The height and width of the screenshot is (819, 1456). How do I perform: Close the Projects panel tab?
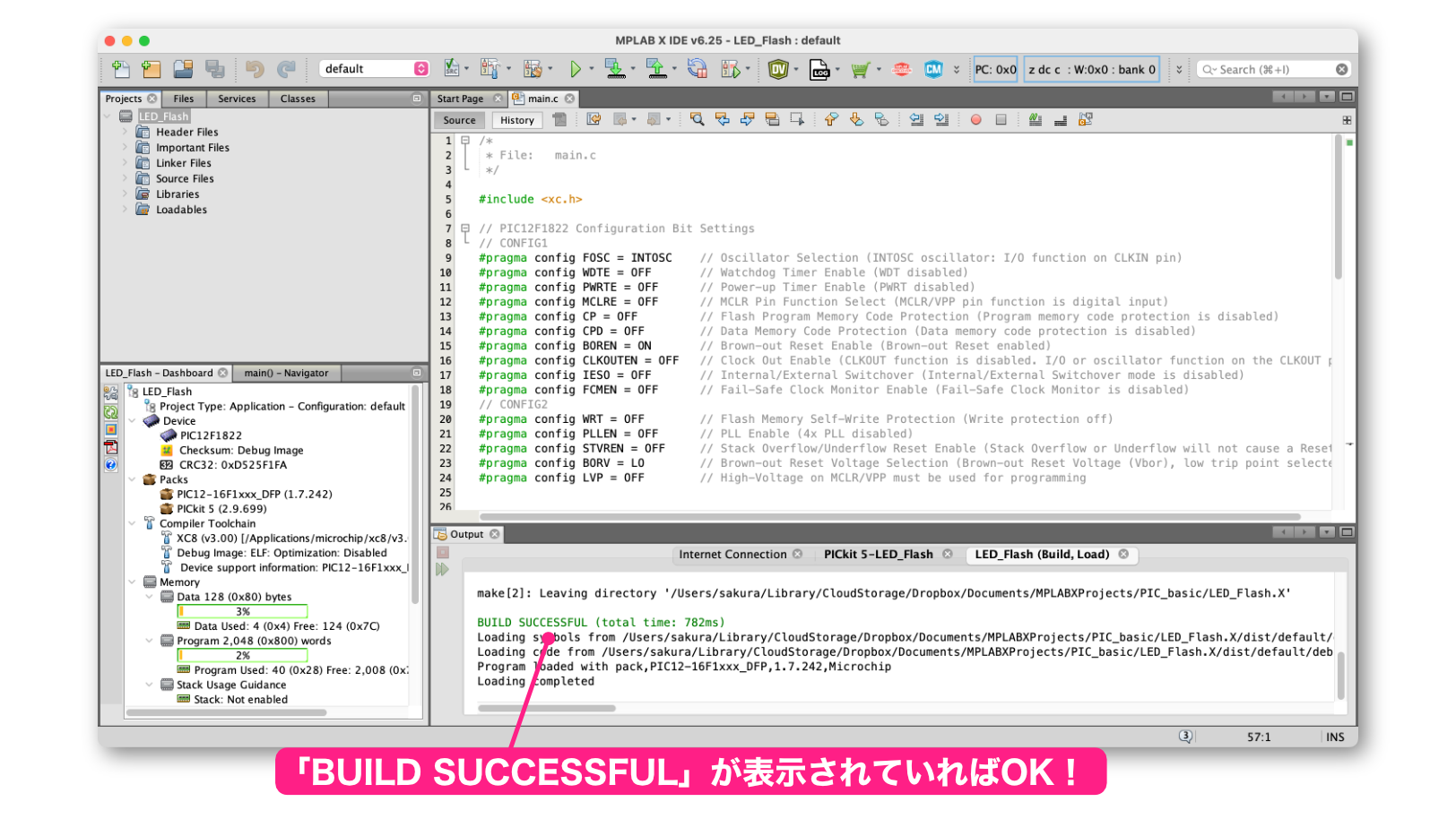(152, 99)
